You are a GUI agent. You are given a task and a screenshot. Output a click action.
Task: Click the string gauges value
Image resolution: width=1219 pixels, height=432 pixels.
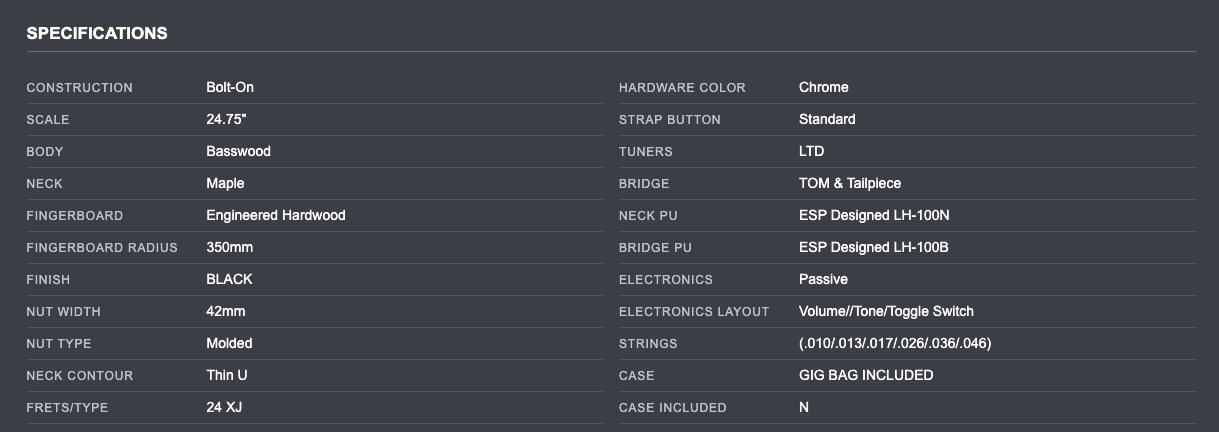(x=895, y=343)
